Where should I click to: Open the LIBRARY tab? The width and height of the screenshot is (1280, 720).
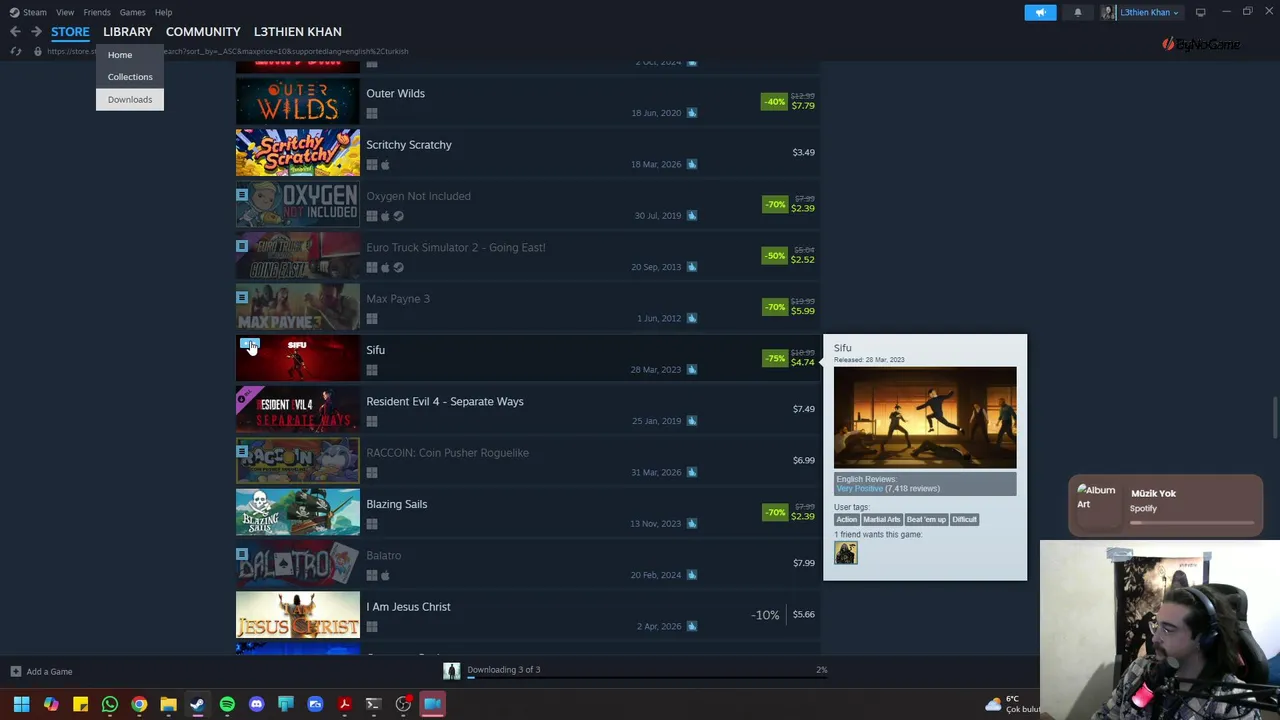(128, 32)
